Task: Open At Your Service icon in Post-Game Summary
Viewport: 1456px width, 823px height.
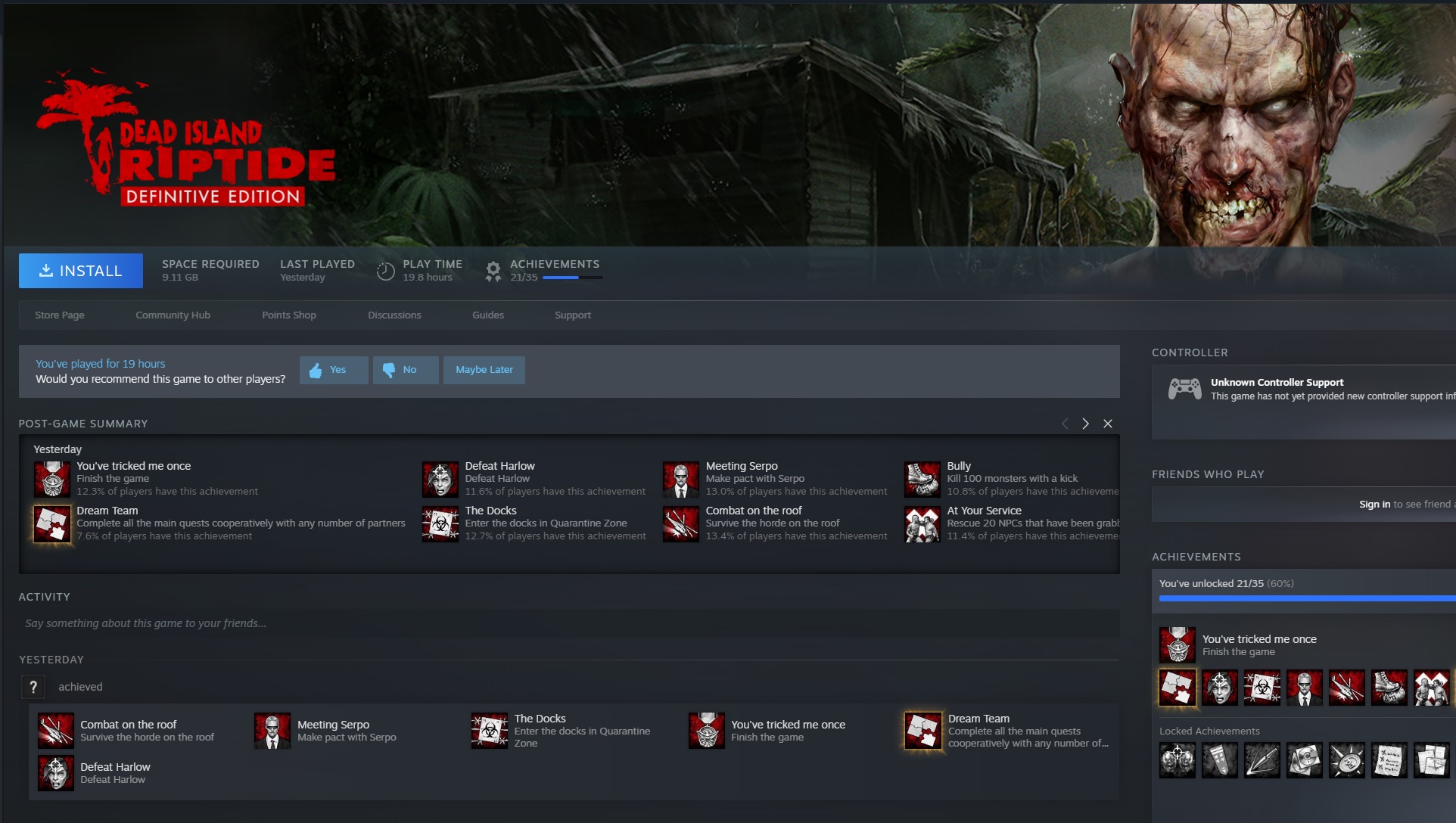Action: tap(922, 524)
